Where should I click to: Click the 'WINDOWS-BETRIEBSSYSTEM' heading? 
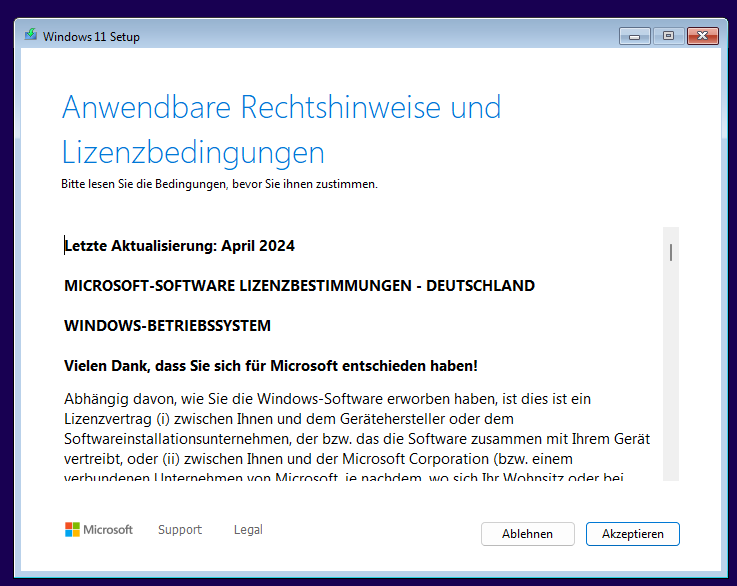tap(167, 326)
